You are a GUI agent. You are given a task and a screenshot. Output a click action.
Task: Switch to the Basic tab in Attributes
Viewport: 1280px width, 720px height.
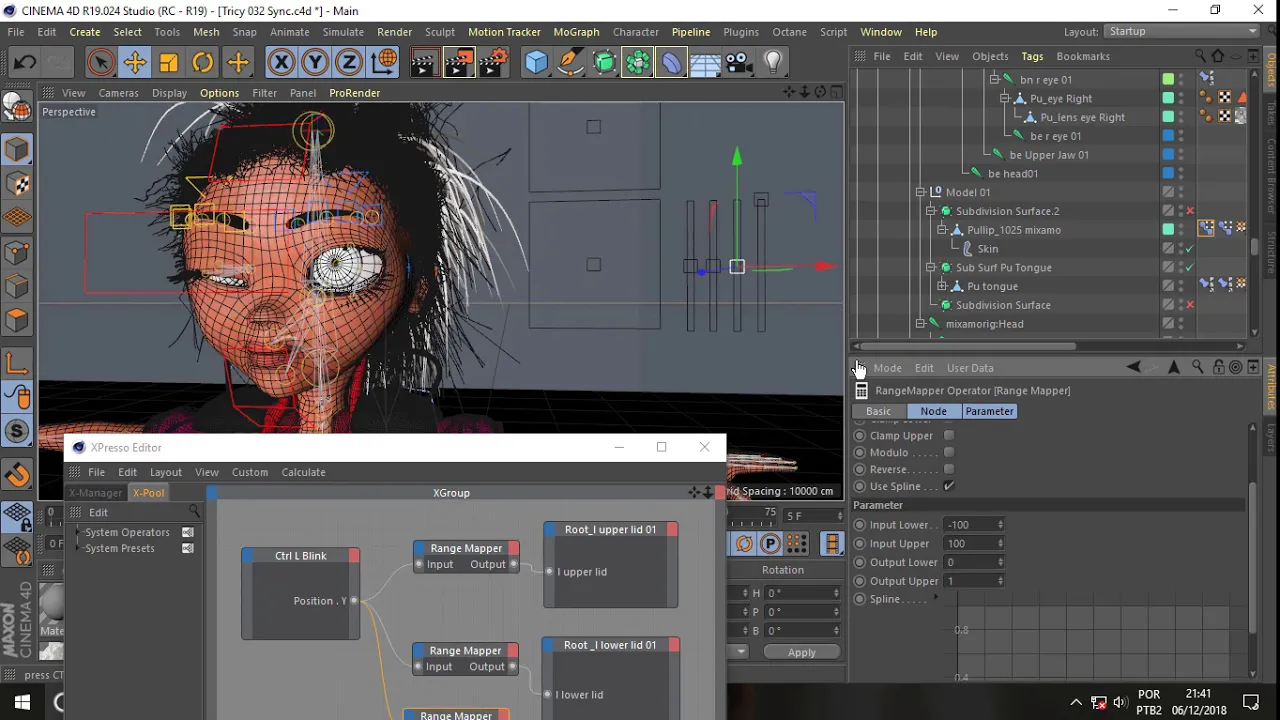pos(878,411)
